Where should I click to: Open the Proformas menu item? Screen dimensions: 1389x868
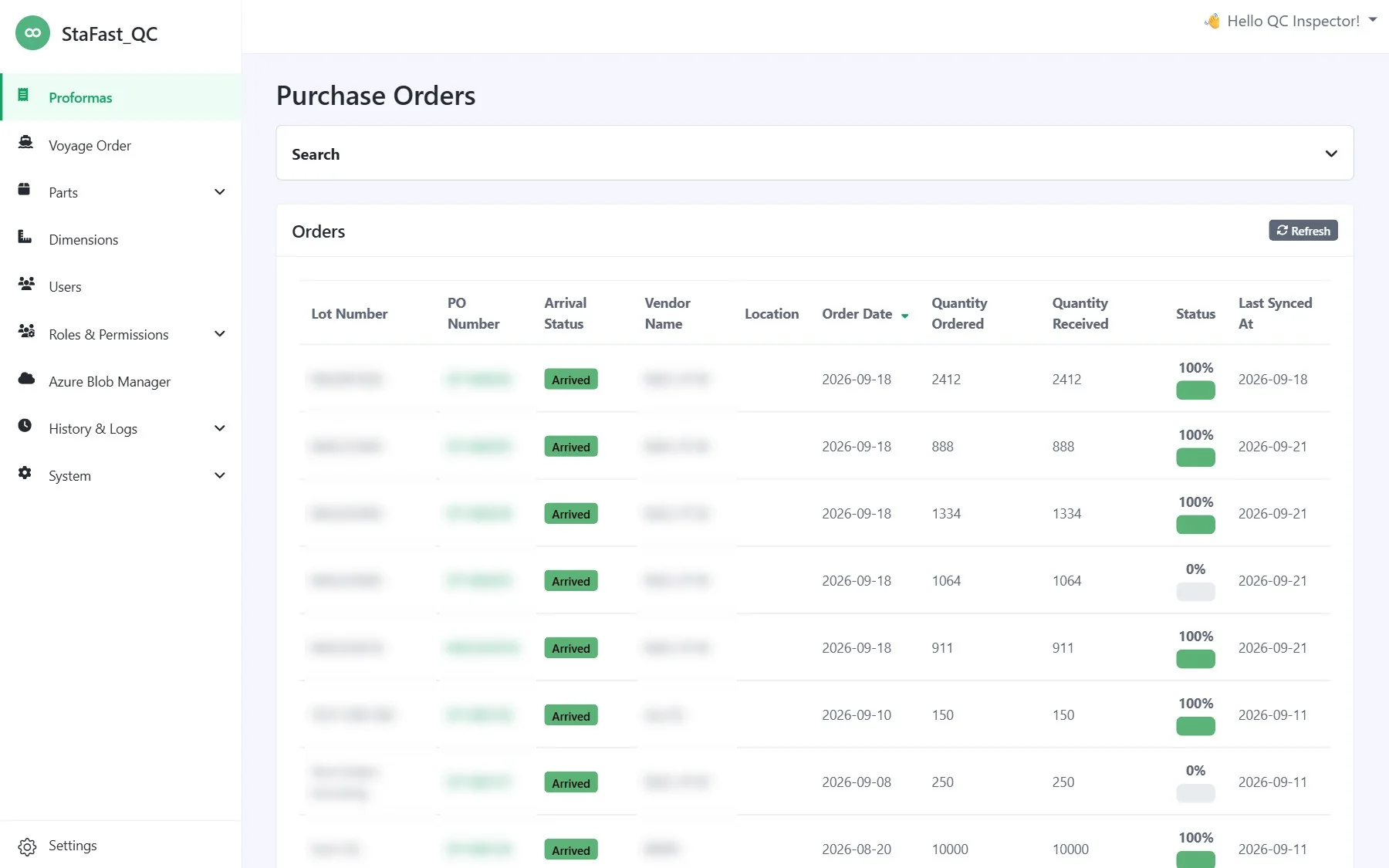(120, 97)
